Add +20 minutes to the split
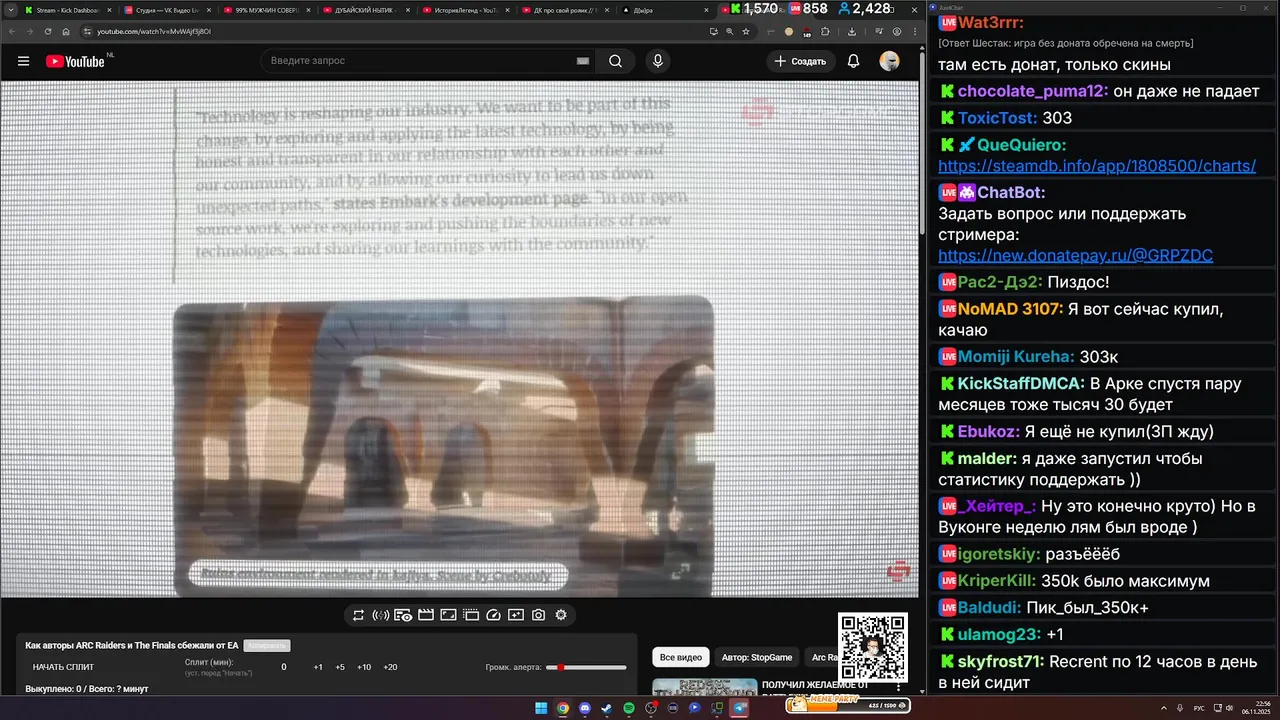The height and width of the screenshot is (720, 1280). (390, 667)
